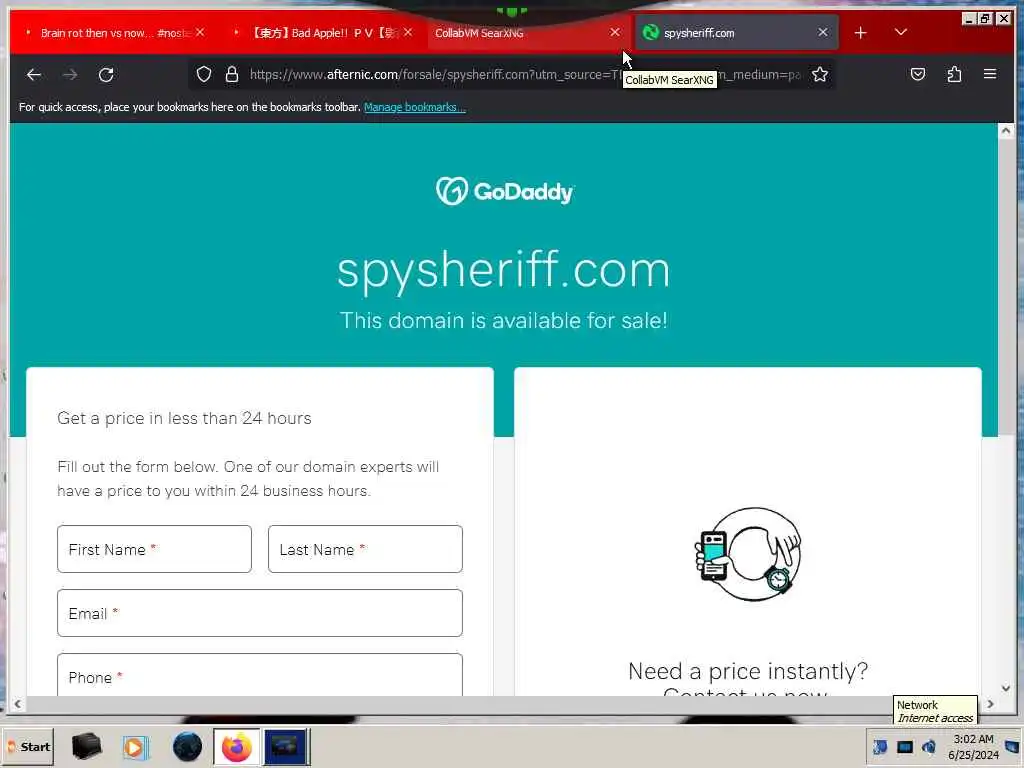Bookmark this page with the star
This screenshot has height=768, width=1024.
pos(820,74)
